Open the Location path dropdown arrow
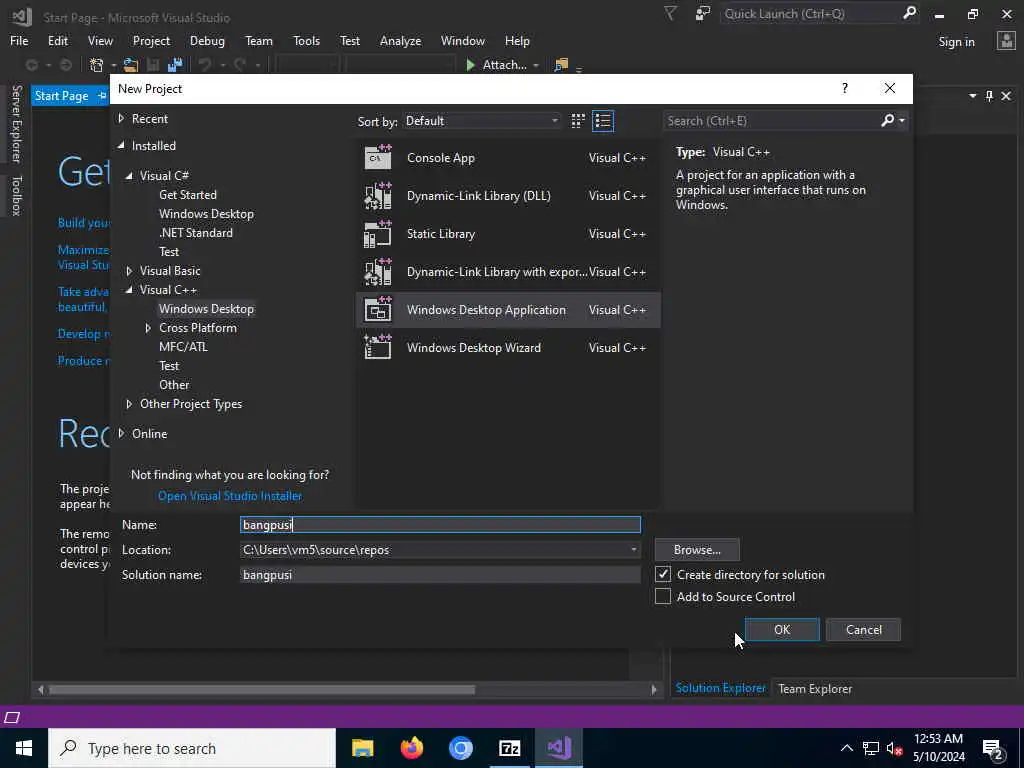This screenshot has width=1024, height=768. [633, 550]
